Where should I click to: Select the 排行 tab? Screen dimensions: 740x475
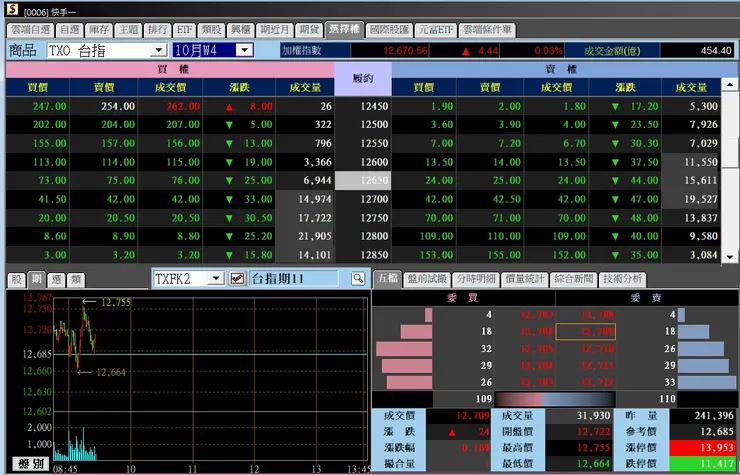point(157,30)
